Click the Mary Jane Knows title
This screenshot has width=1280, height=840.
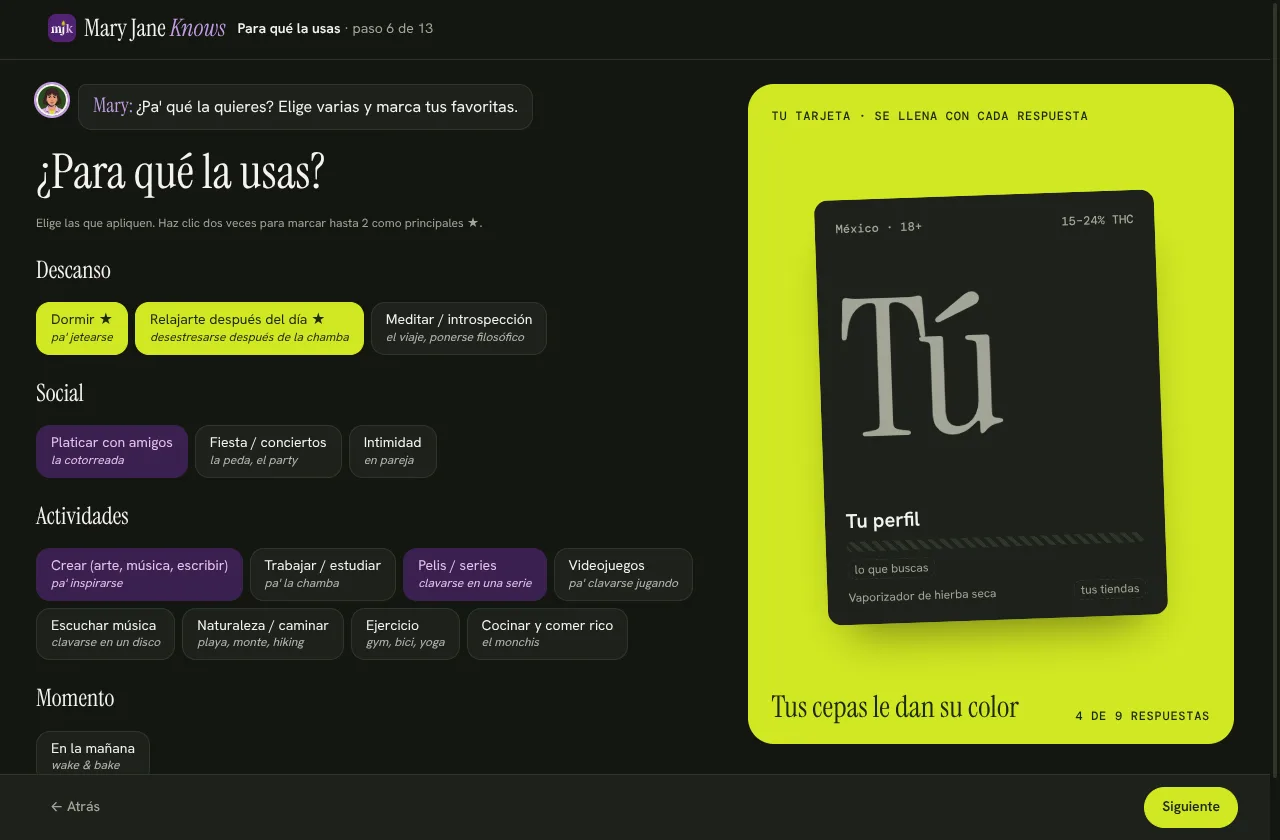[x=155, y=28]
